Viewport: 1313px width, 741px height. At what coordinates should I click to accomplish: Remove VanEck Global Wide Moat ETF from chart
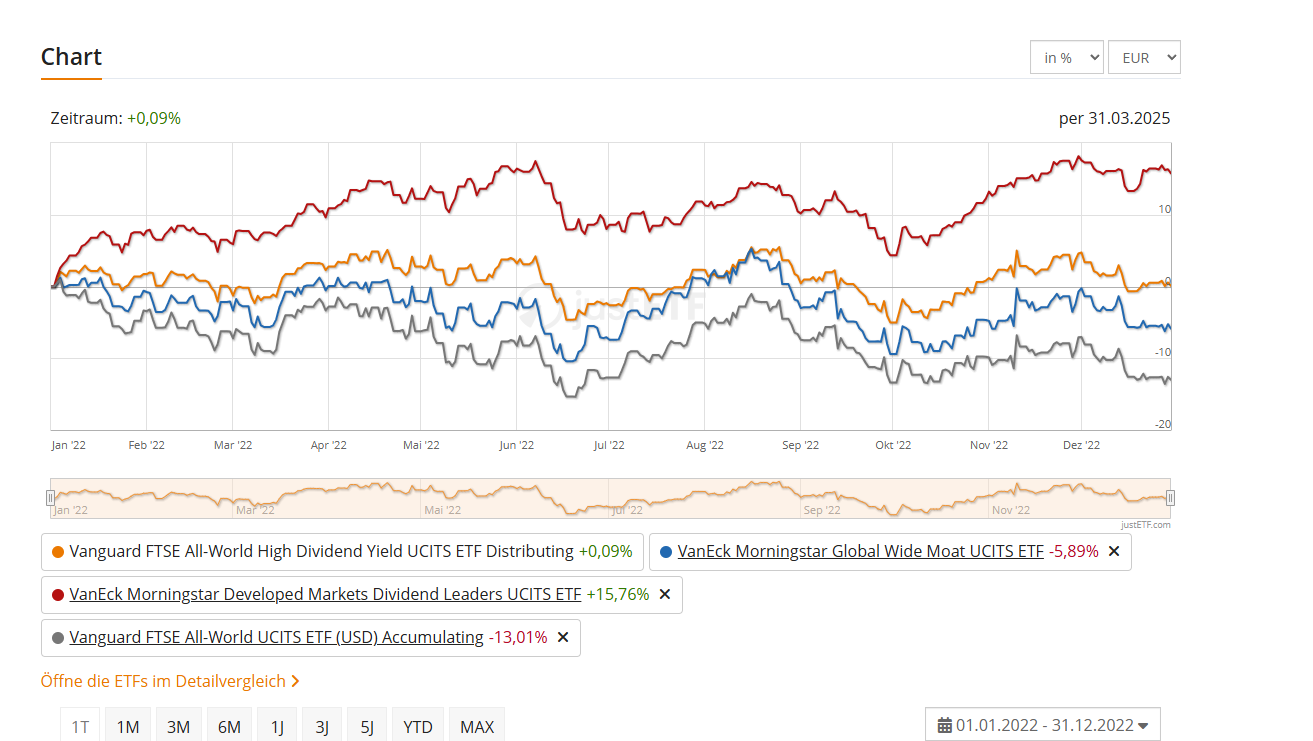click(1114, 551)
